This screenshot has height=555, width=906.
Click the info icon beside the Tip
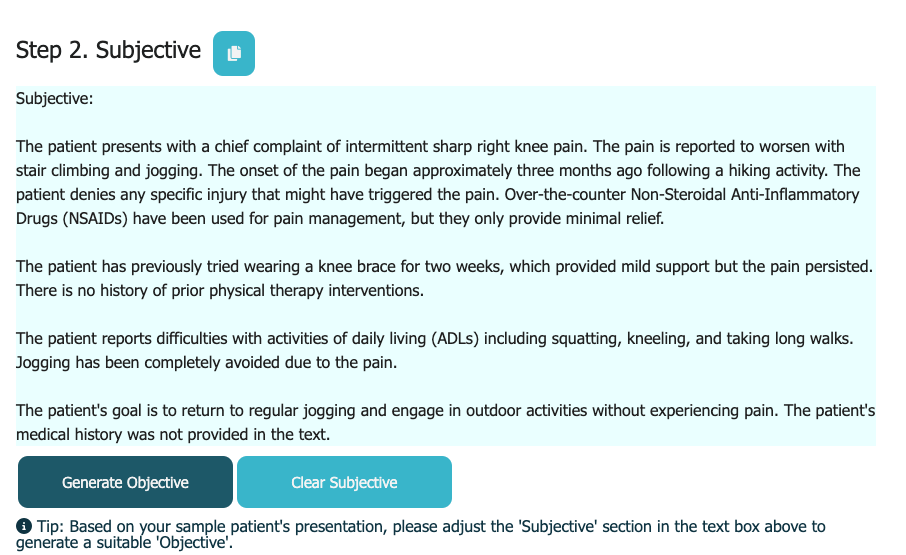(24, 526)
